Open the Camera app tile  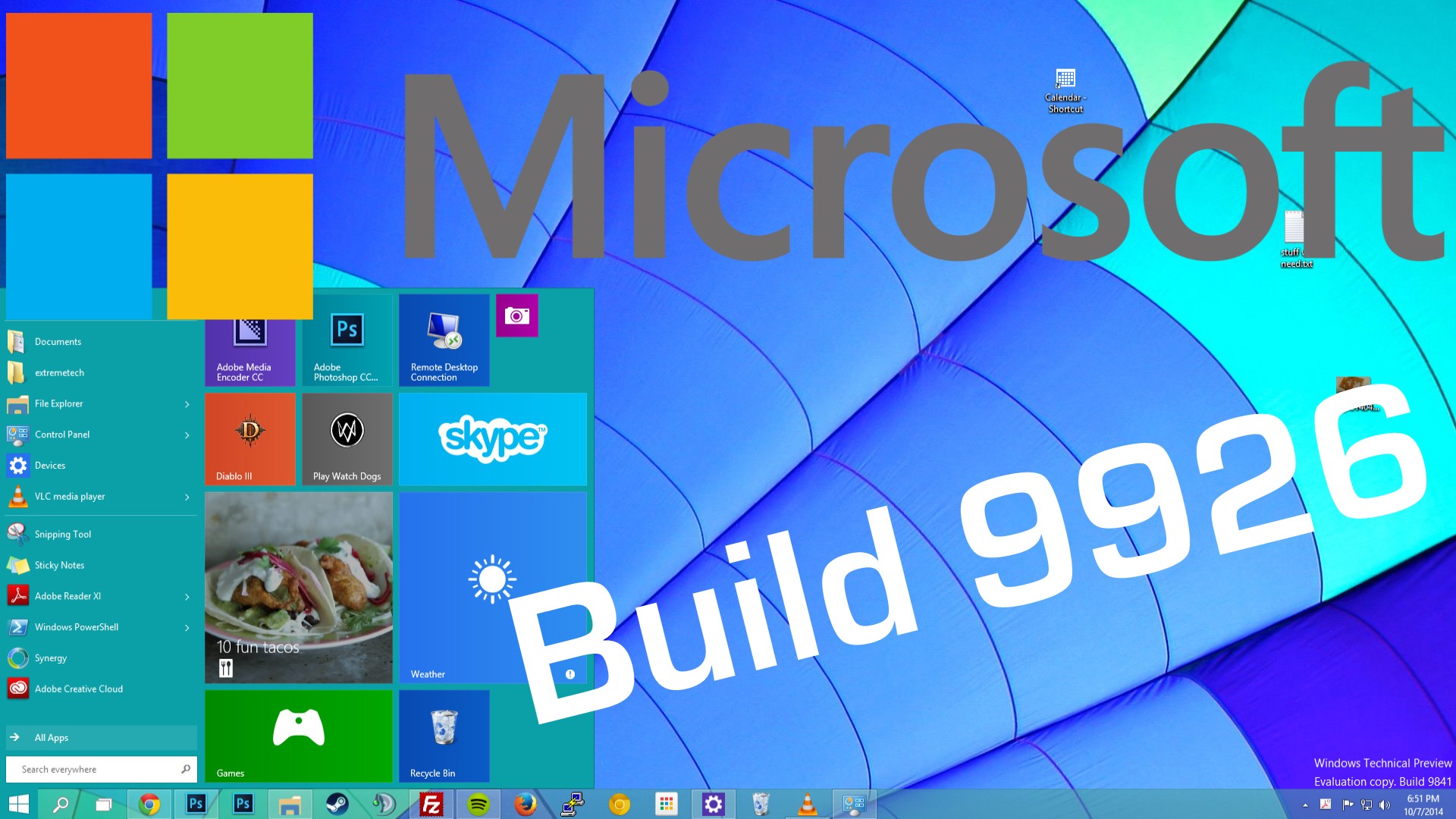517,315
